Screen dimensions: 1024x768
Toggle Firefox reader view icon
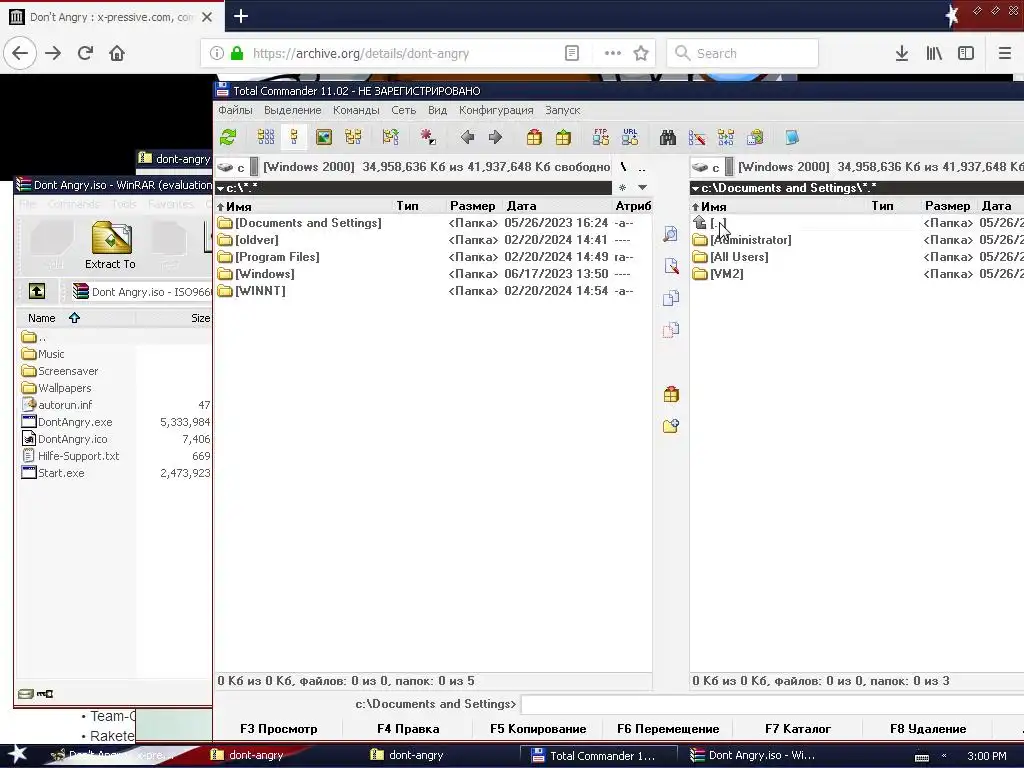click(571, 54)
